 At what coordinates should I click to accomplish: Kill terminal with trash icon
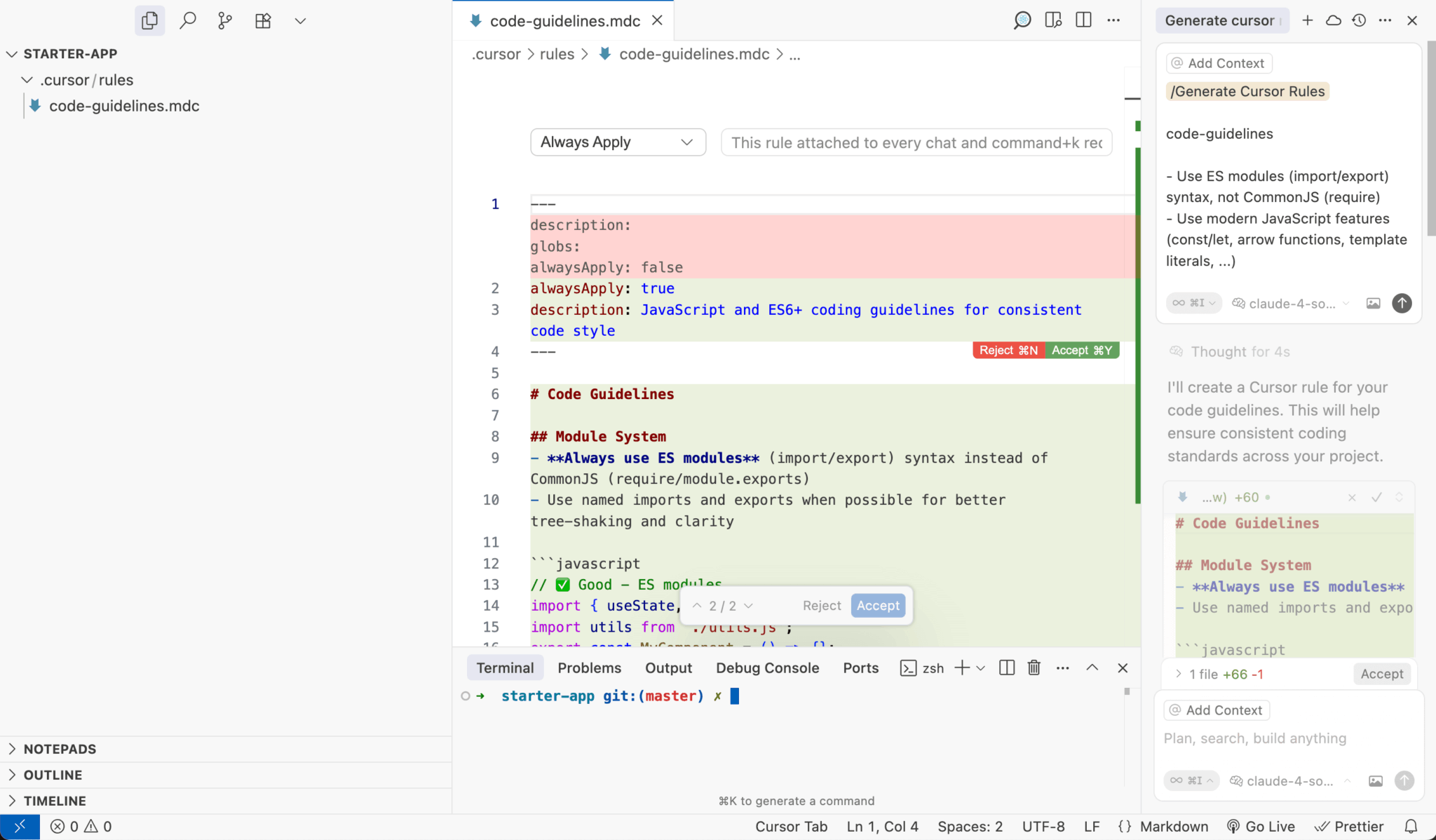pyautogui.click(x=1034, y=668)
